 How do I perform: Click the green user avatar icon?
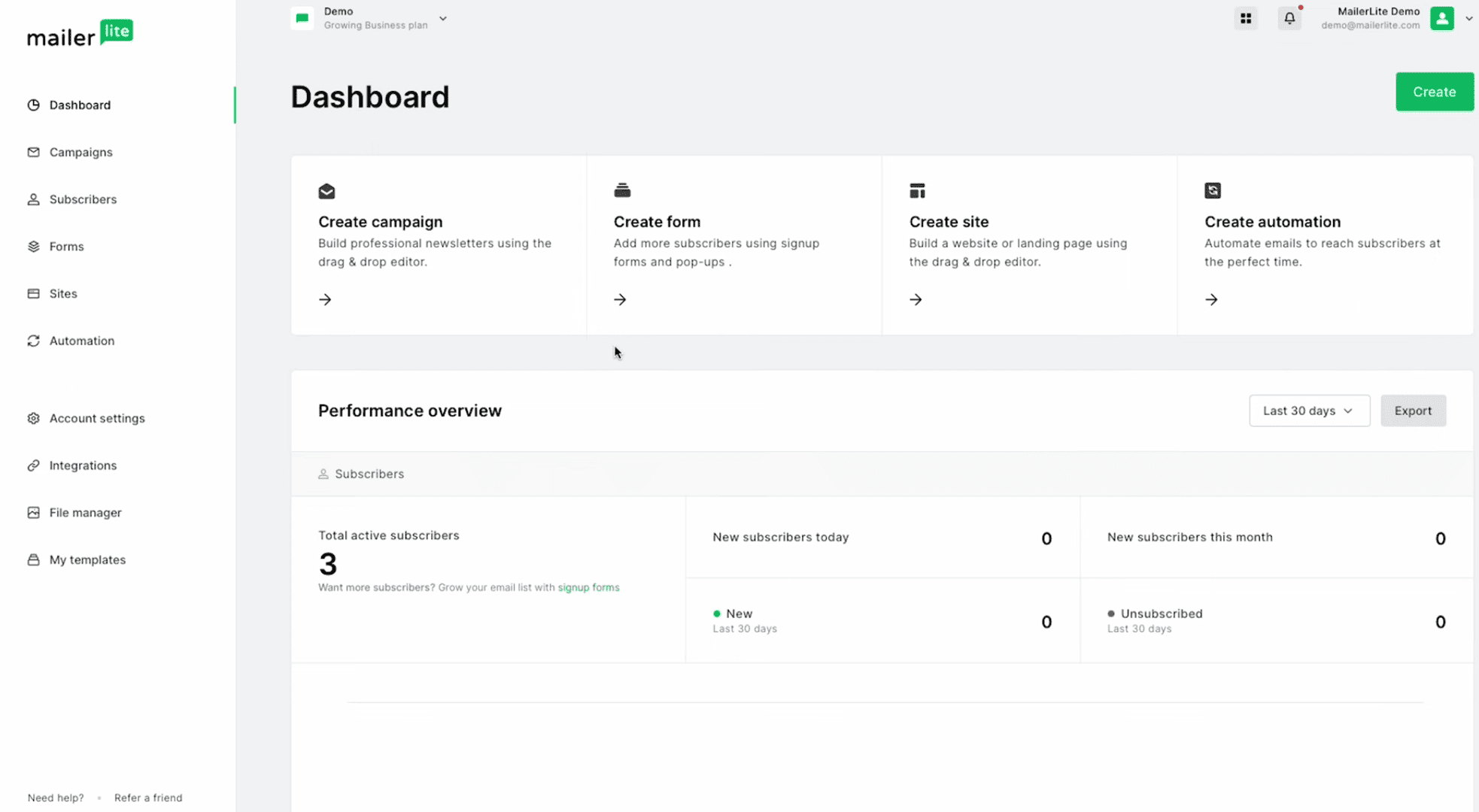click(x=1441, y=18)
